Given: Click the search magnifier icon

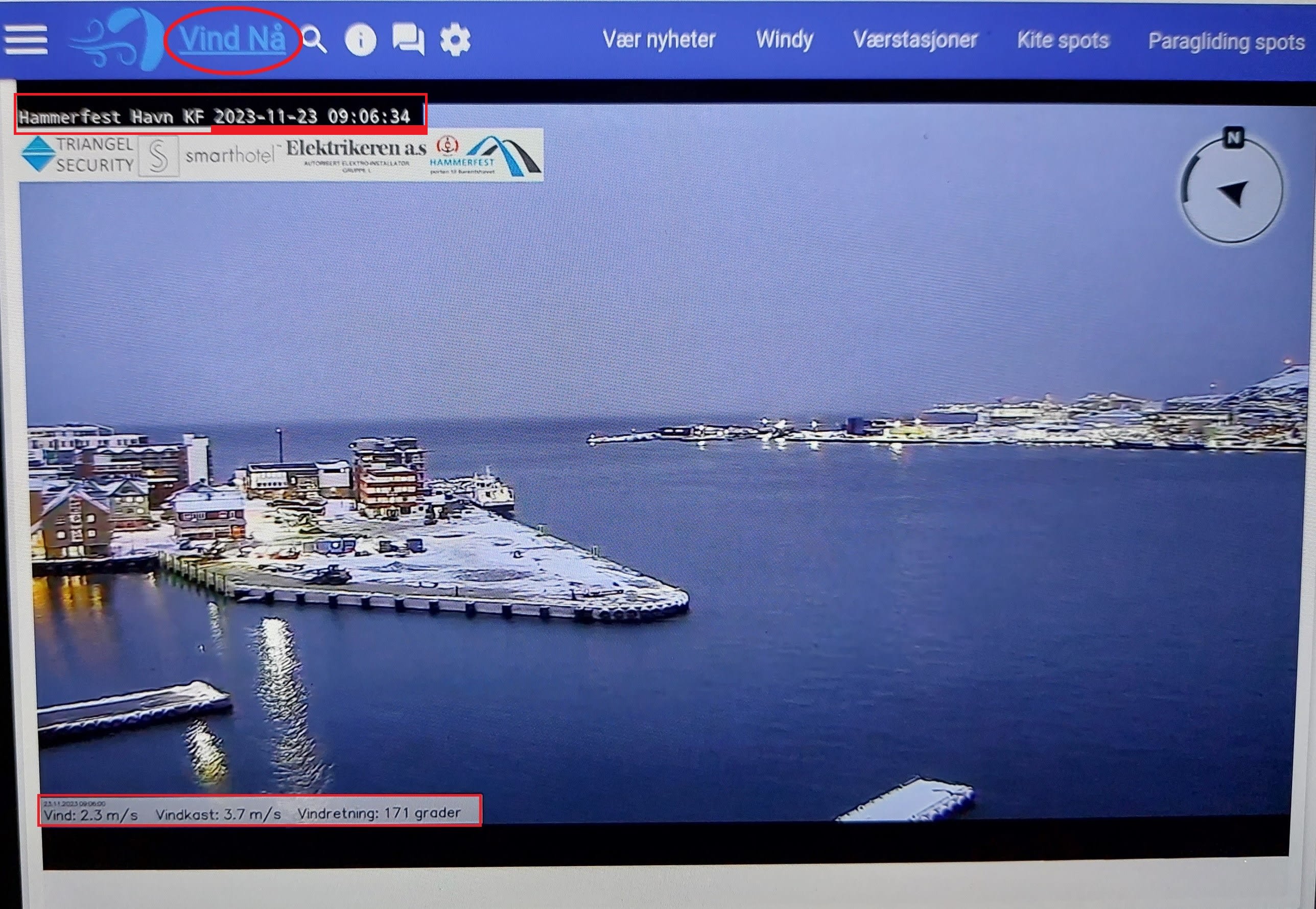Looking at the screenshot, I should tap(314, 40).
